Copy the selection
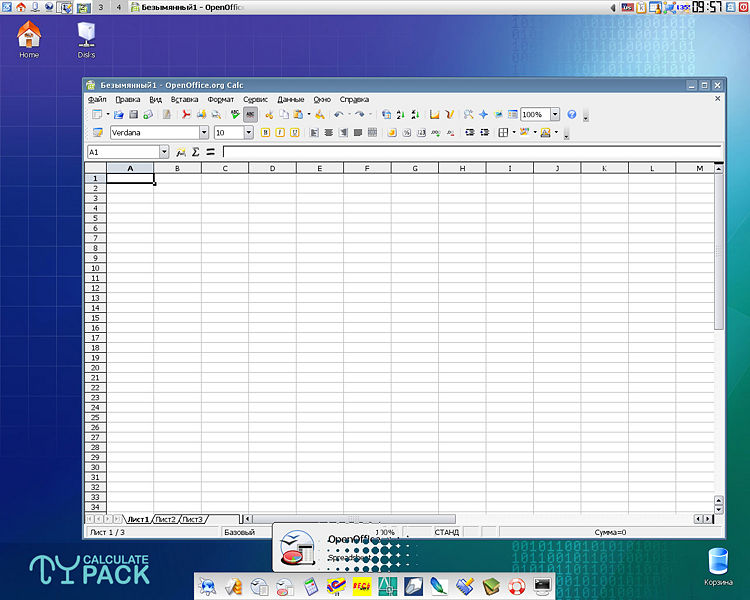This screenshot has width=750, height=600. [x=284, y=114]
